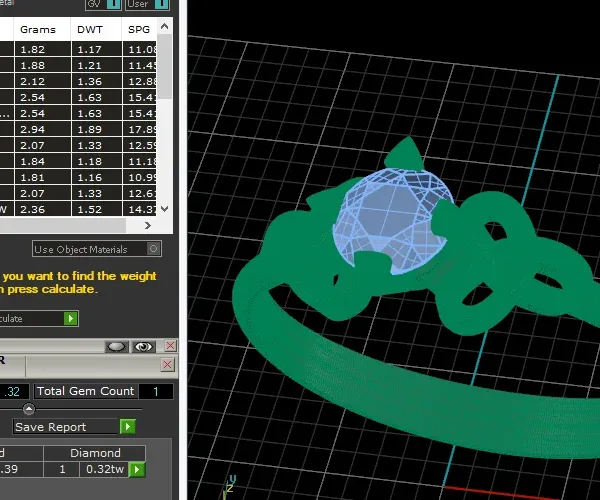Screen dimensions: 600x500
Task: Toggle the Use Object Materials option
Action: [x=97, y=249]
